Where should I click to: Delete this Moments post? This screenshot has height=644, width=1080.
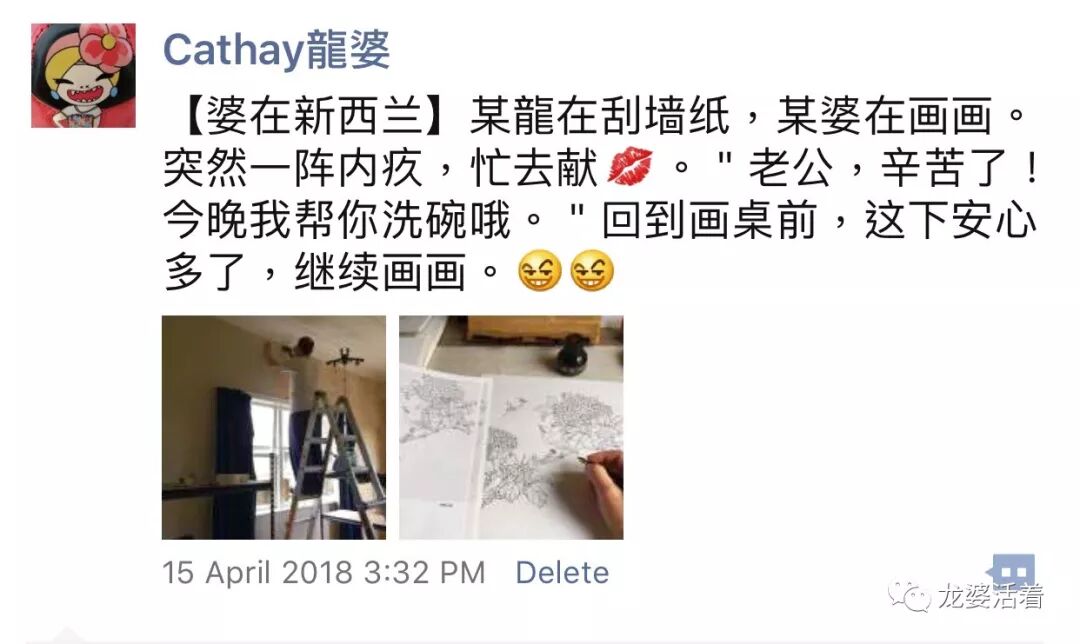pyautogui.click(x=562, y=573)
